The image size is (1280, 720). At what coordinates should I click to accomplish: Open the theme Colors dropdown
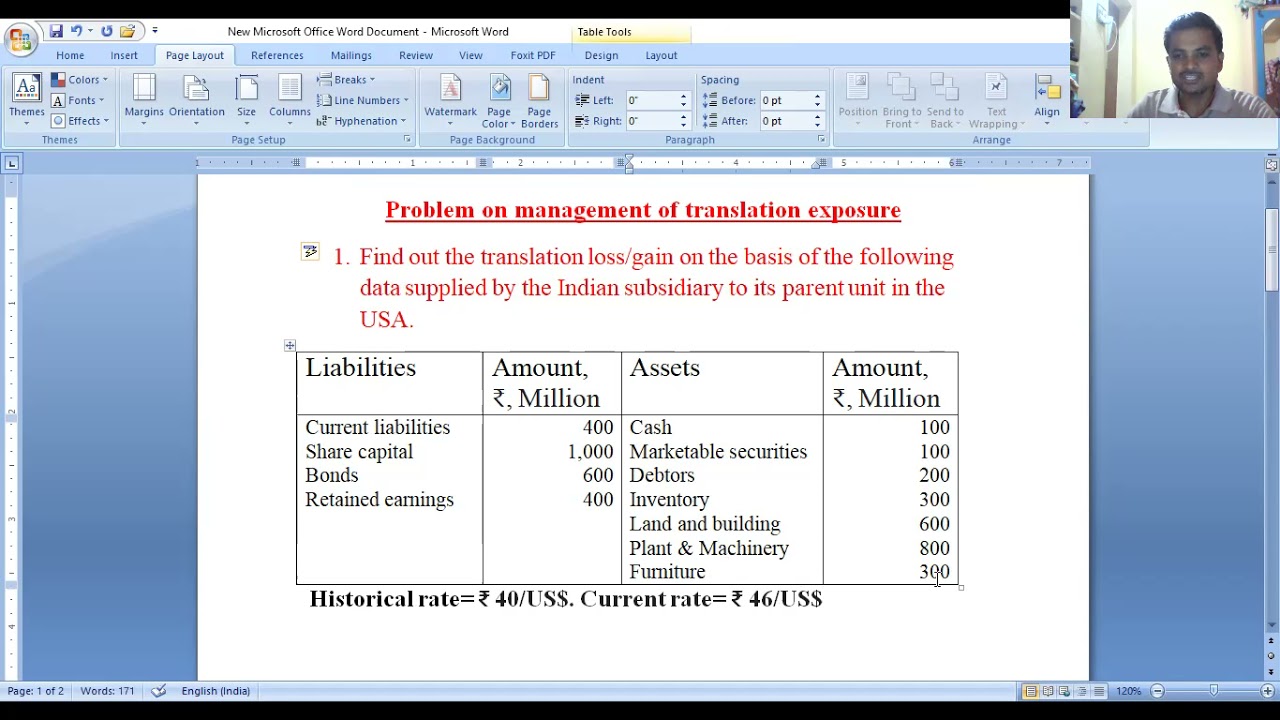[78, 80]
